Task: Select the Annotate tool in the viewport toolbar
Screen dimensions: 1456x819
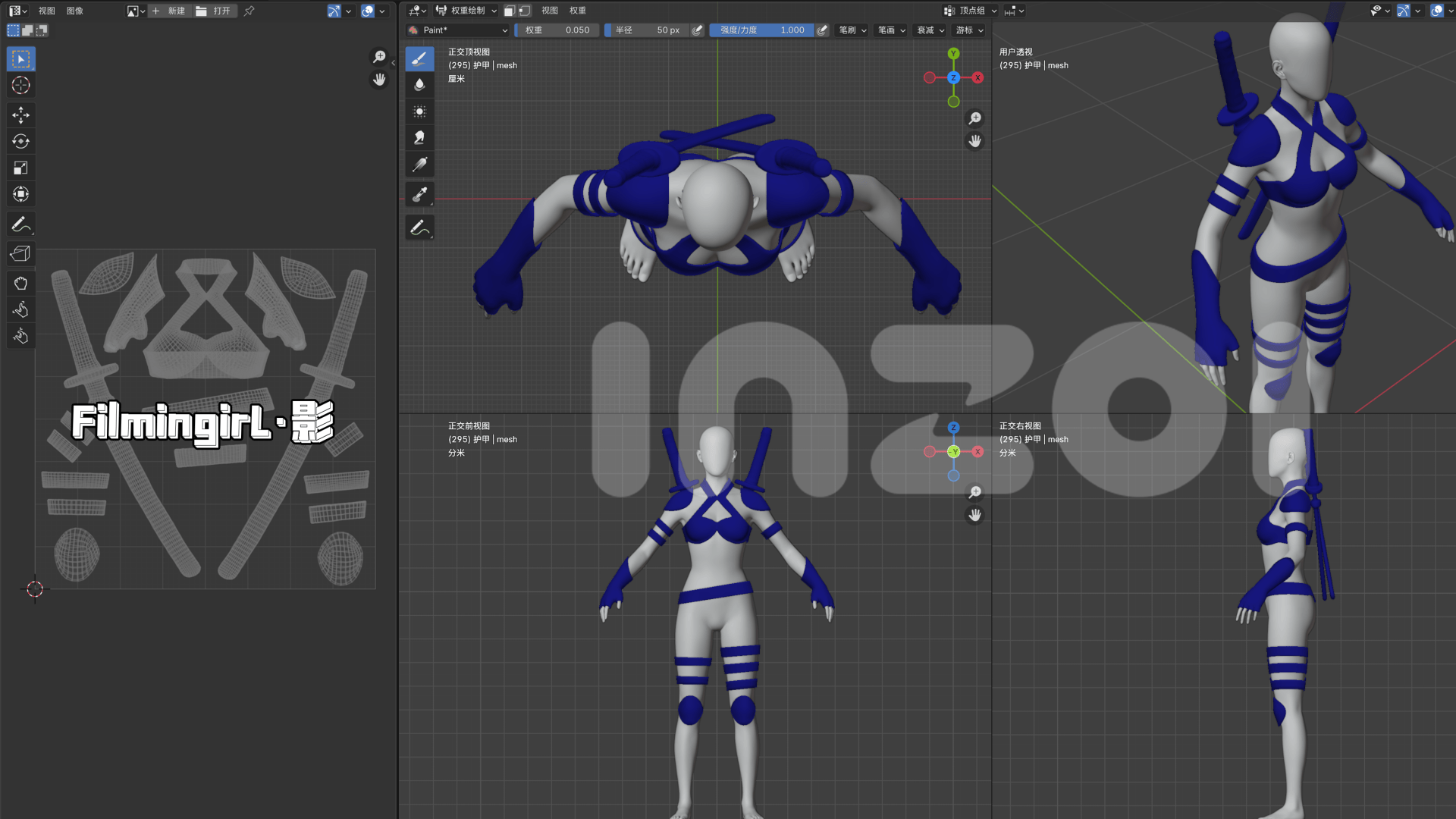Action: pyautogui.click(x=419, y=226)
